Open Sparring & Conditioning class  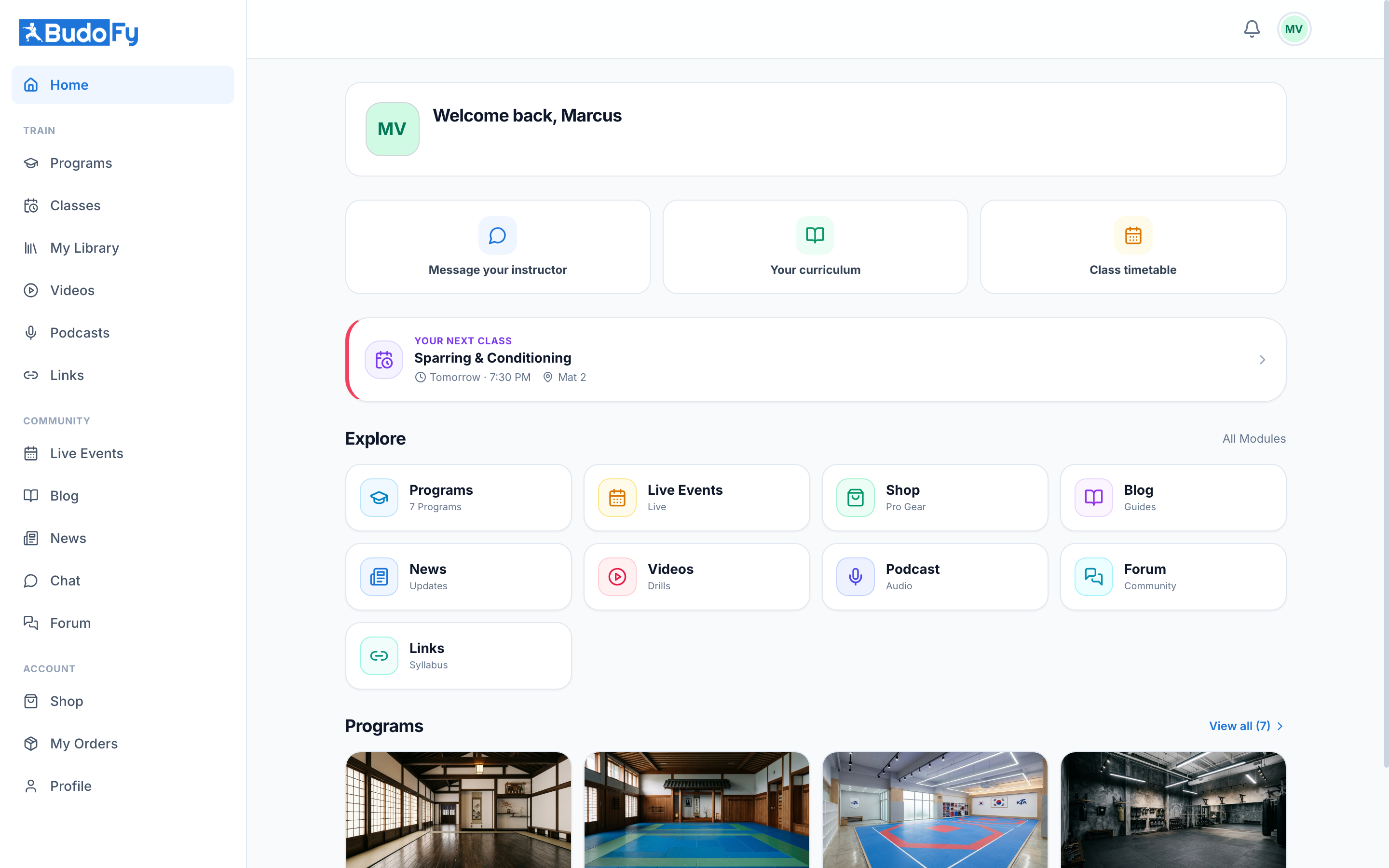[x=815, y=360]
